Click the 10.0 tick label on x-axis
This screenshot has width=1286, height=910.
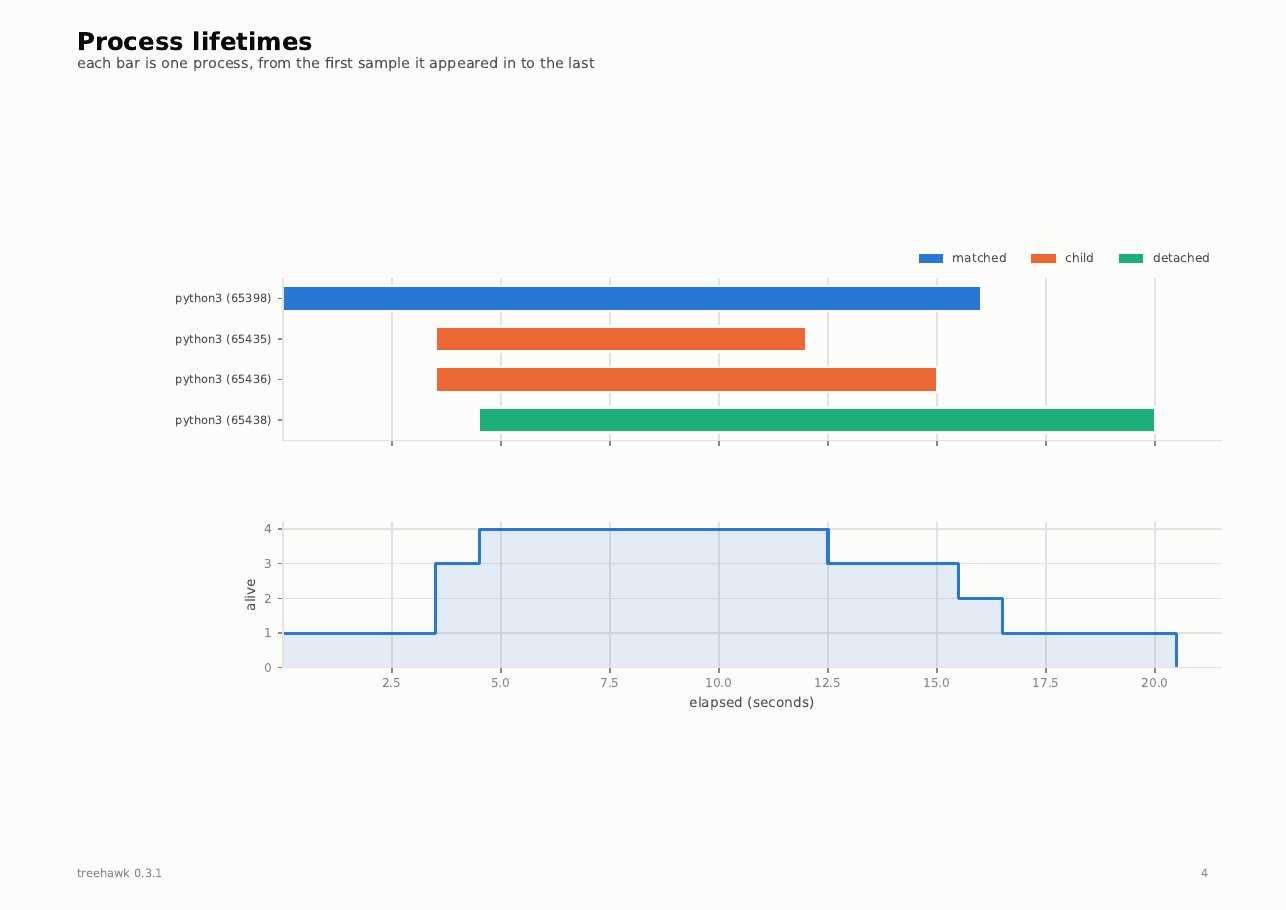point(718,683)
